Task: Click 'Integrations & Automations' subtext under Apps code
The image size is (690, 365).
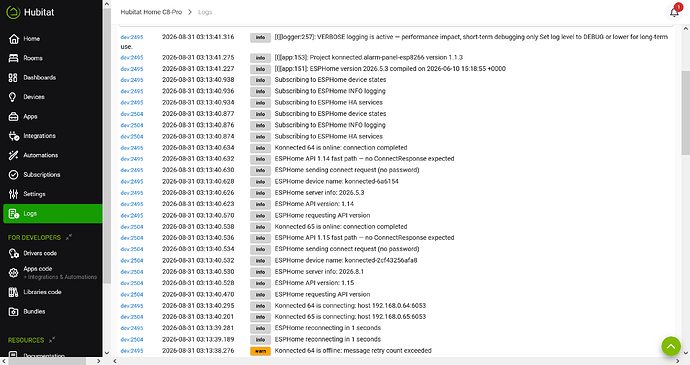Action: (x=61, y=277)
